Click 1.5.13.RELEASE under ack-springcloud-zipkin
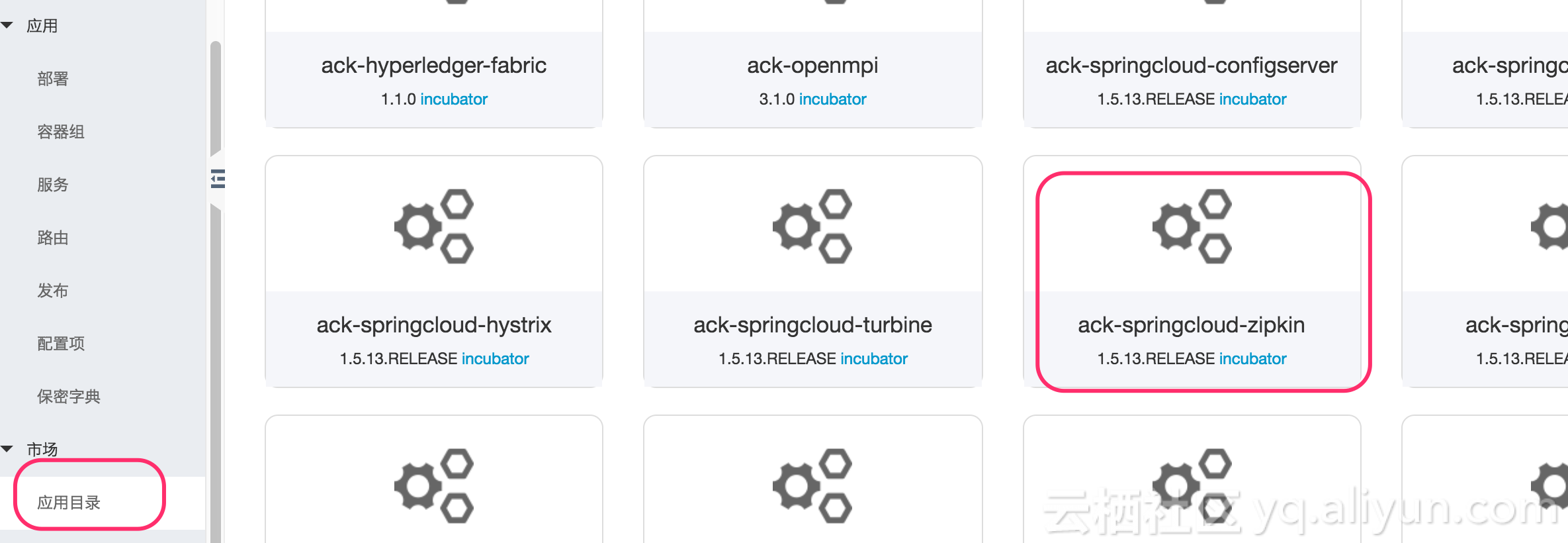1568x543 pixels. (1156, 359)
